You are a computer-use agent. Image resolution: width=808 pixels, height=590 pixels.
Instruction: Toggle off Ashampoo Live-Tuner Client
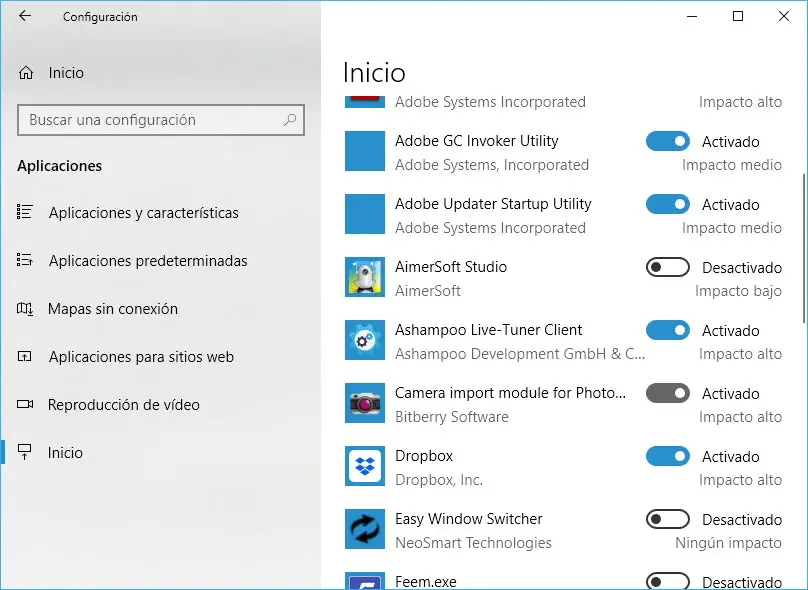click(x=668, y=331)
